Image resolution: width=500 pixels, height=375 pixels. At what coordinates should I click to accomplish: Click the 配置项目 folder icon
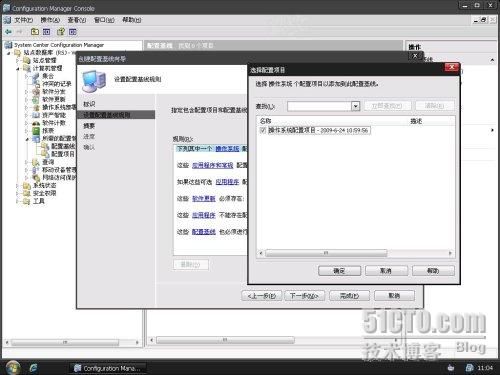[x=45, y=154]
